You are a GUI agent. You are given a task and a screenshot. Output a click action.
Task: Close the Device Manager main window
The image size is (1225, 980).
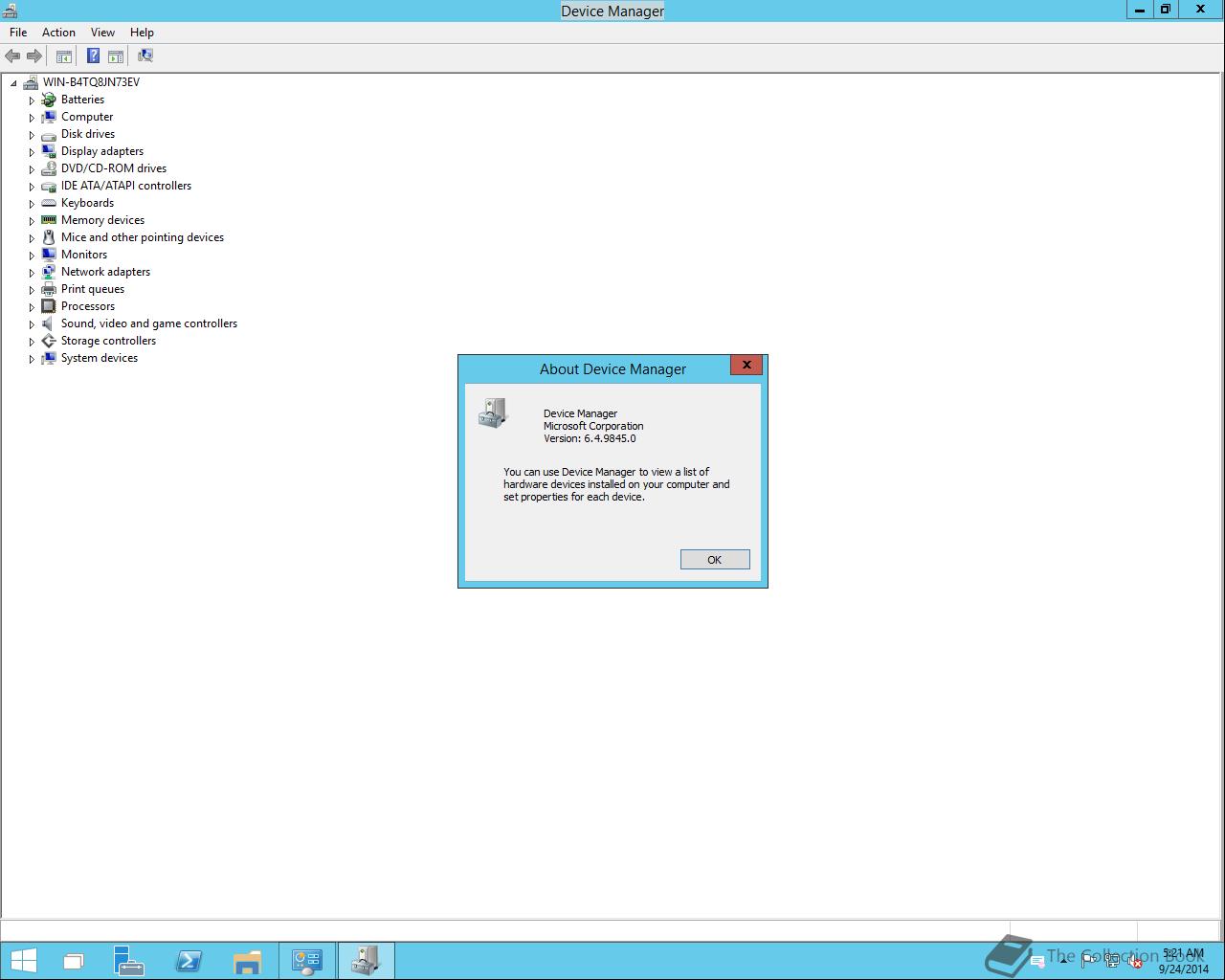coord(1201,10)
